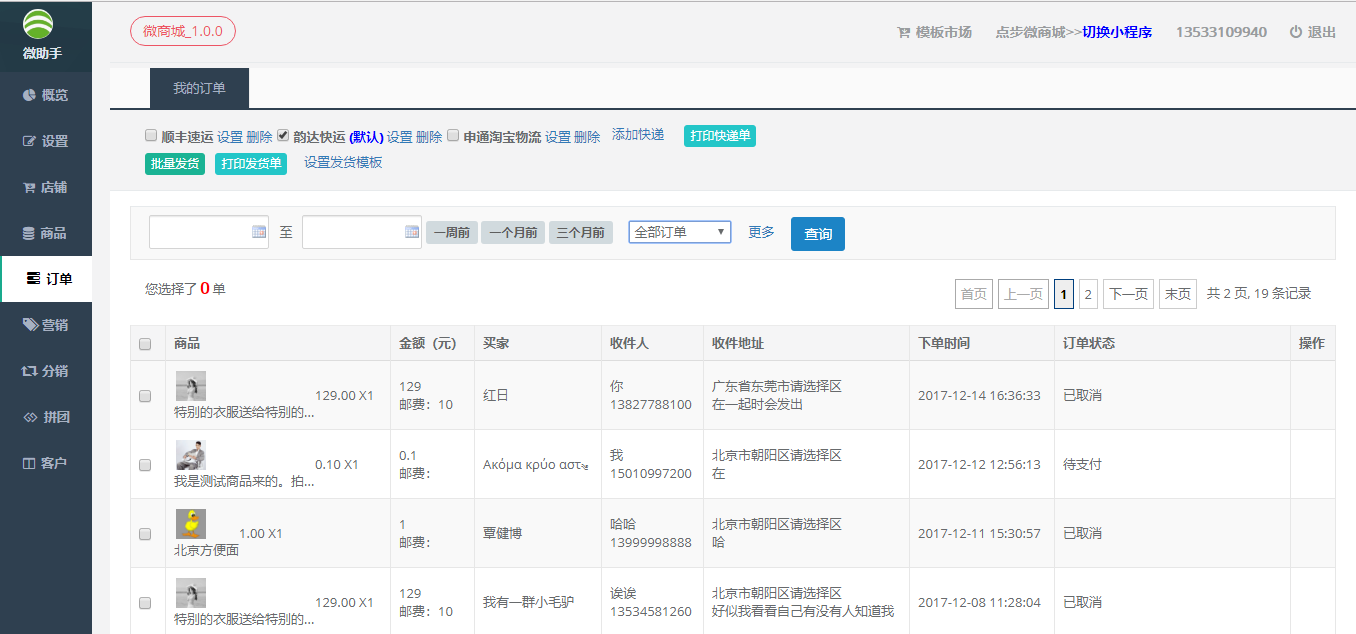Enable the 顺丰速运 courier checkbox
The image size is (1356, 634).
[151, 135]
